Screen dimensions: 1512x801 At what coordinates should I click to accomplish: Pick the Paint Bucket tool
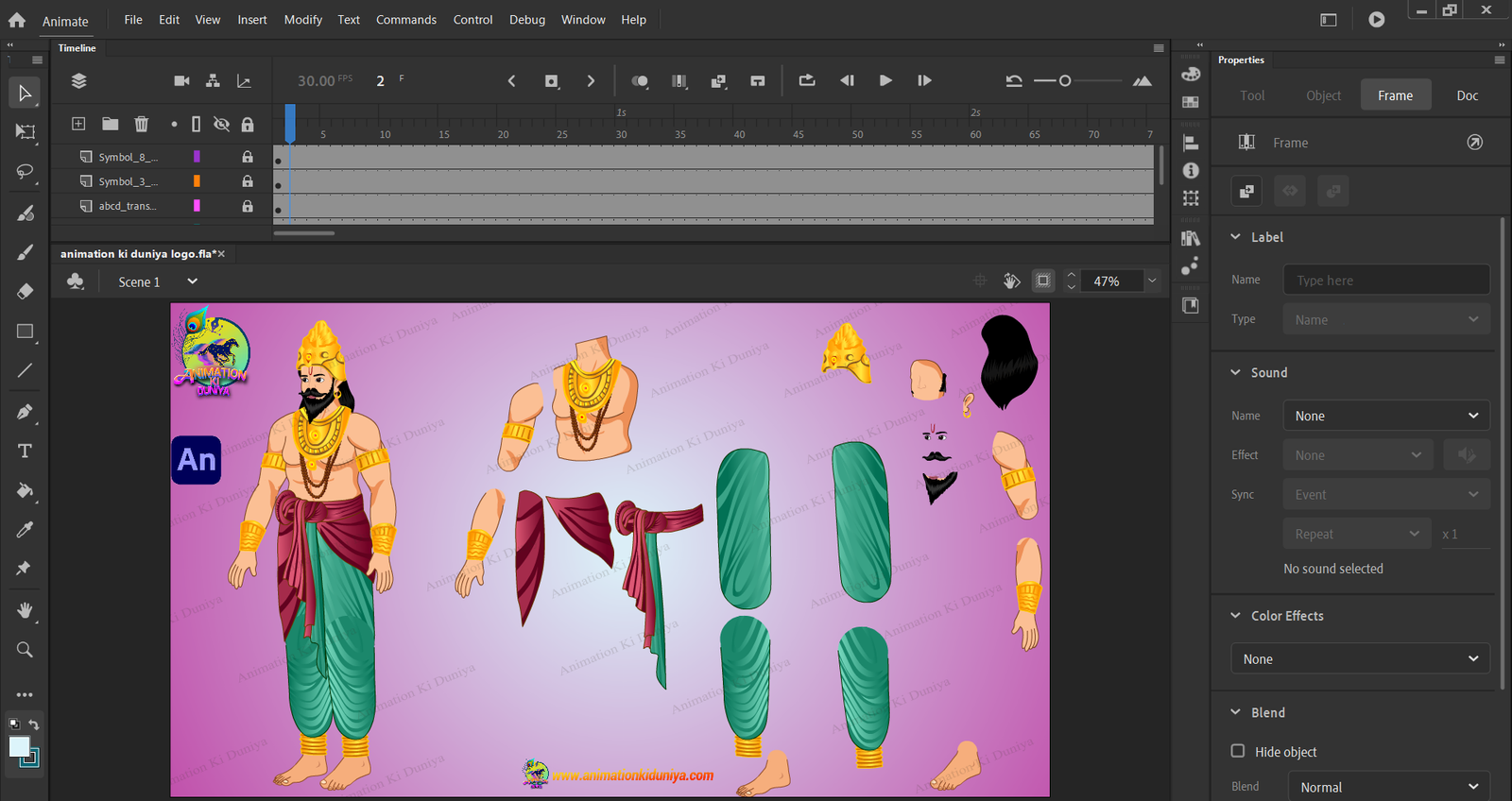pos(25,490)
